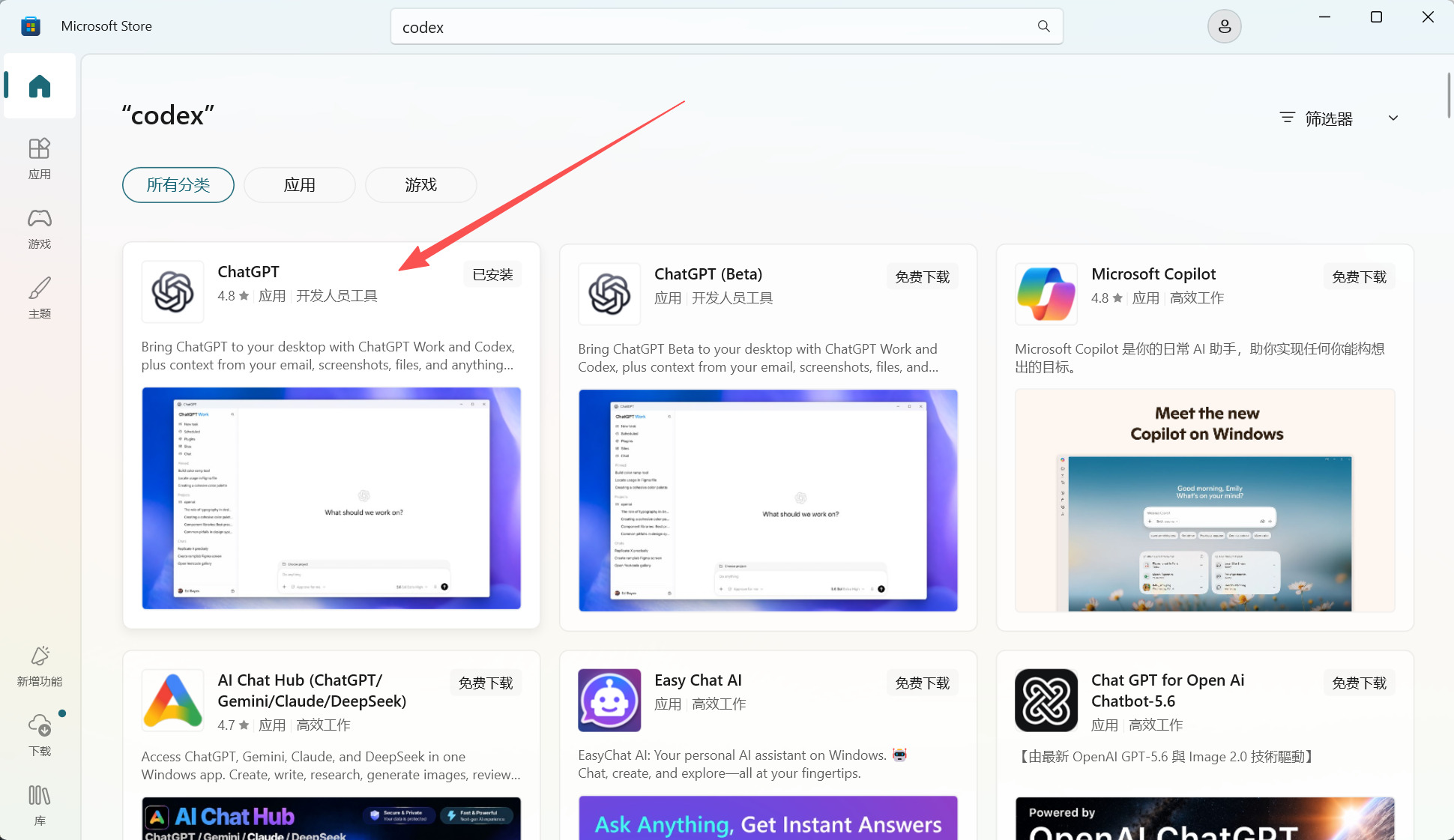Click 免费下载 for ChatGPT (Beta)

922,277
